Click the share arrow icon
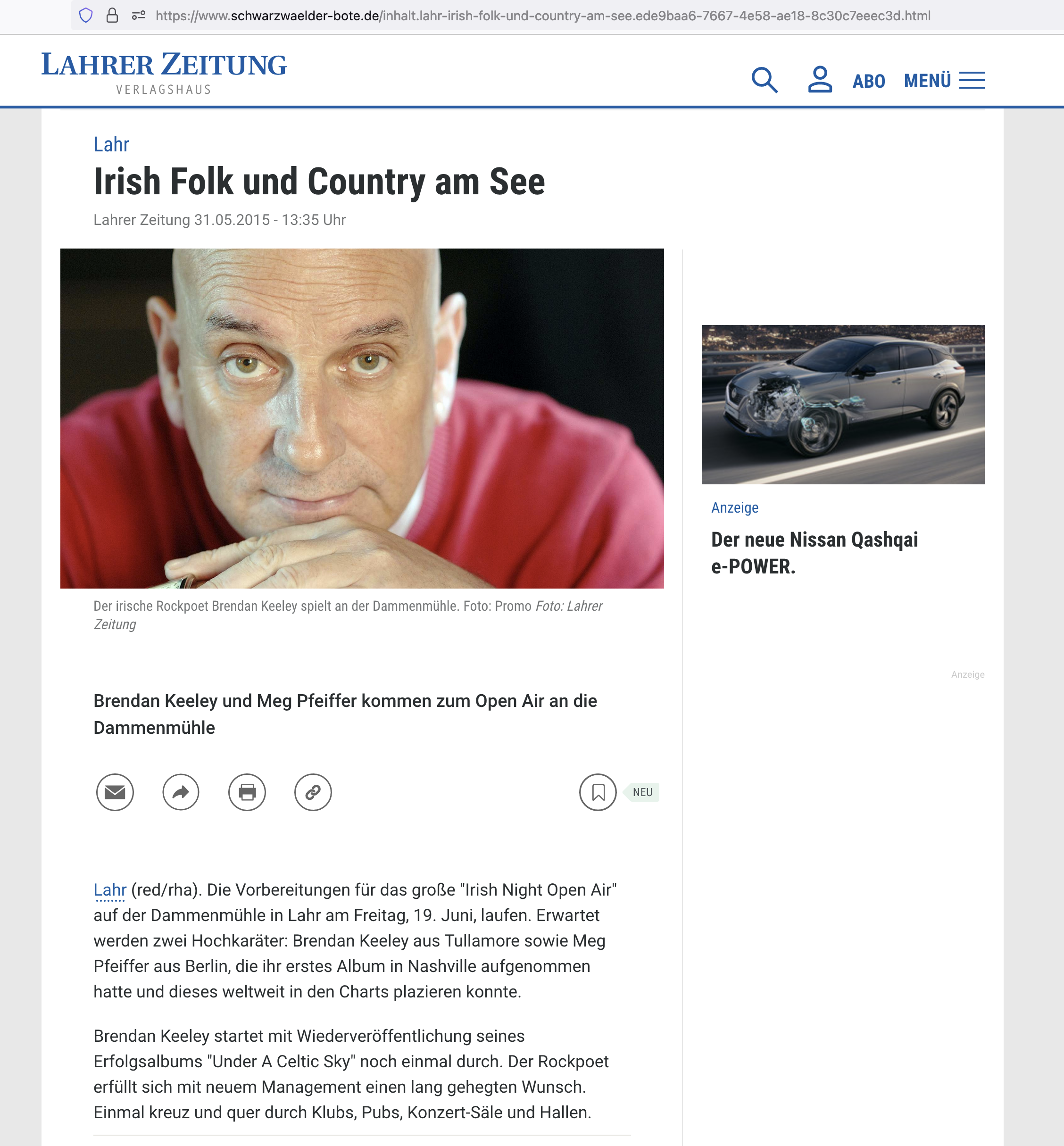Image resolution: width=1064 pixels, height=1146 pixels. tap(181, 792)
